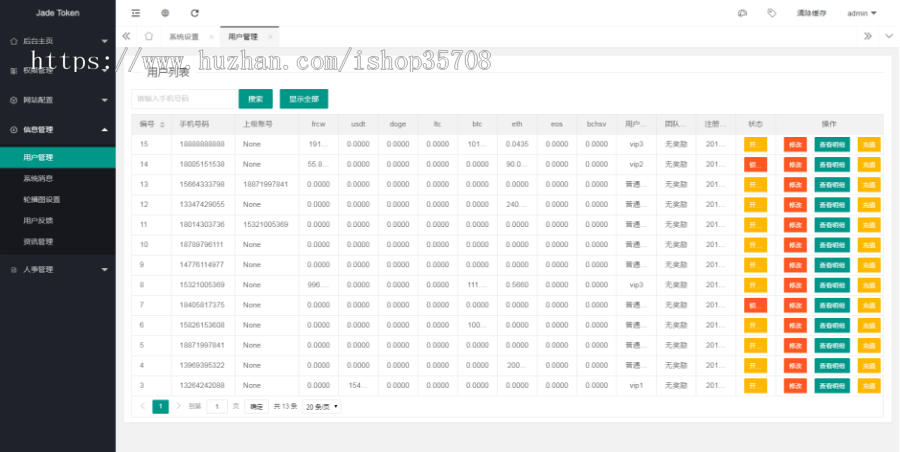
Task: Click 清除缓存 in top bar
Action: point(812,13)
